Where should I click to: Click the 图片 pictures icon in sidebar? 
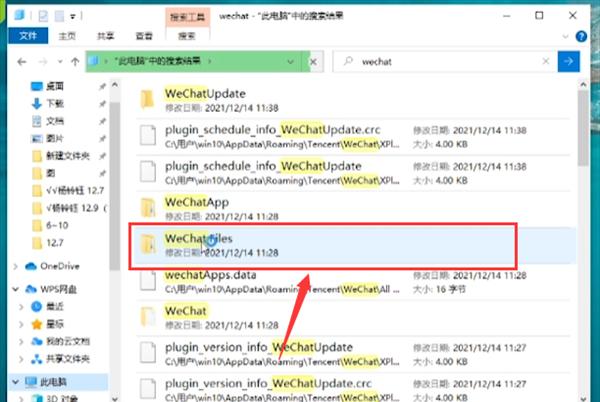pyautogui.click(x=37, y=138)
